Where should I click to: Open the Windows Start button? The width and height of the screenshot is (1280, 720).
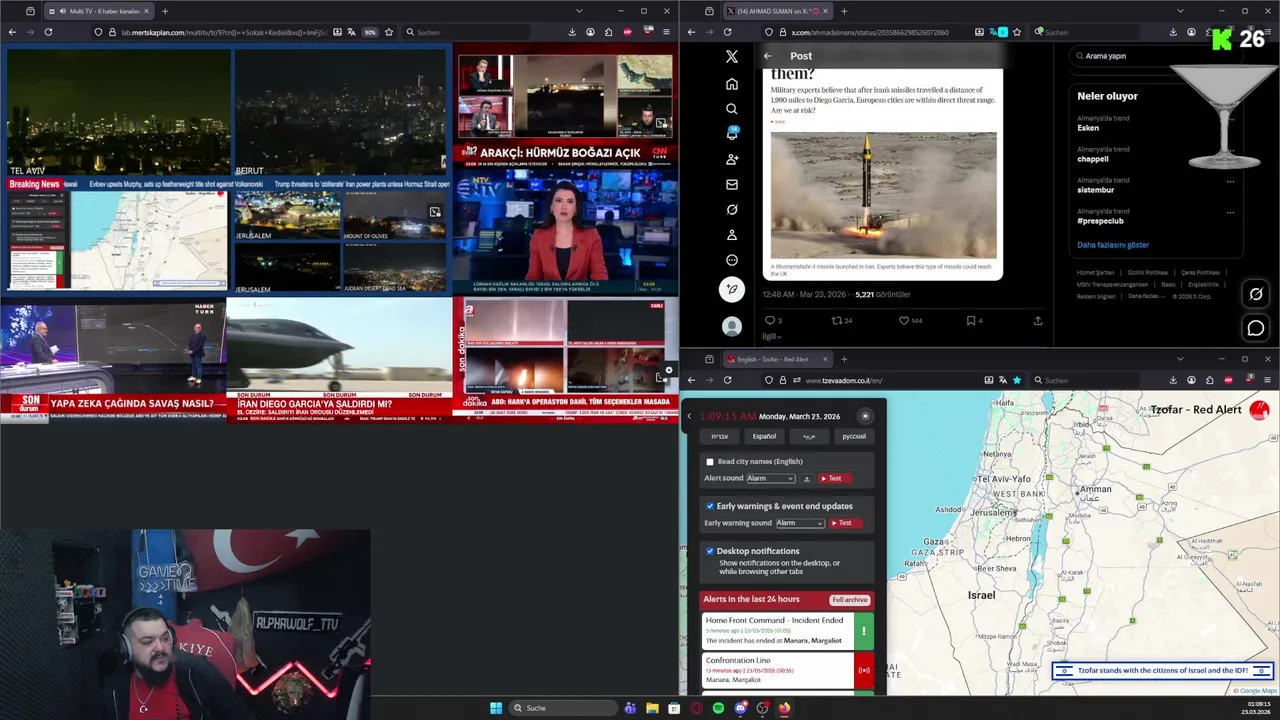pyautogui.click(x=496, y=708)
